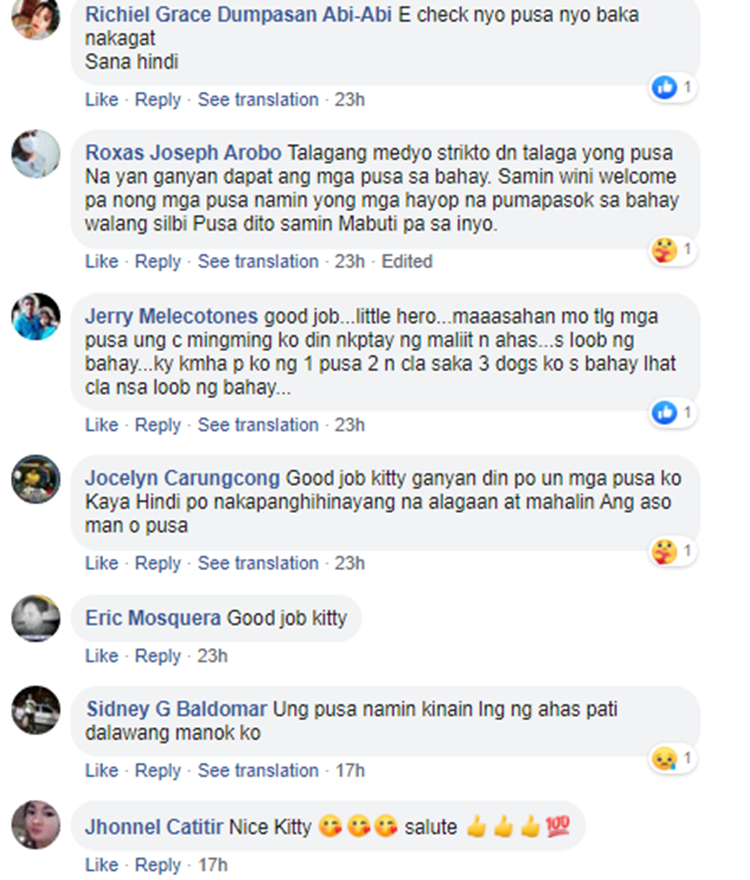This screenshot has height=880, width=750.
Task: Open Jocelyn Carungcong's profile avatar
Action: click(36, 479)
